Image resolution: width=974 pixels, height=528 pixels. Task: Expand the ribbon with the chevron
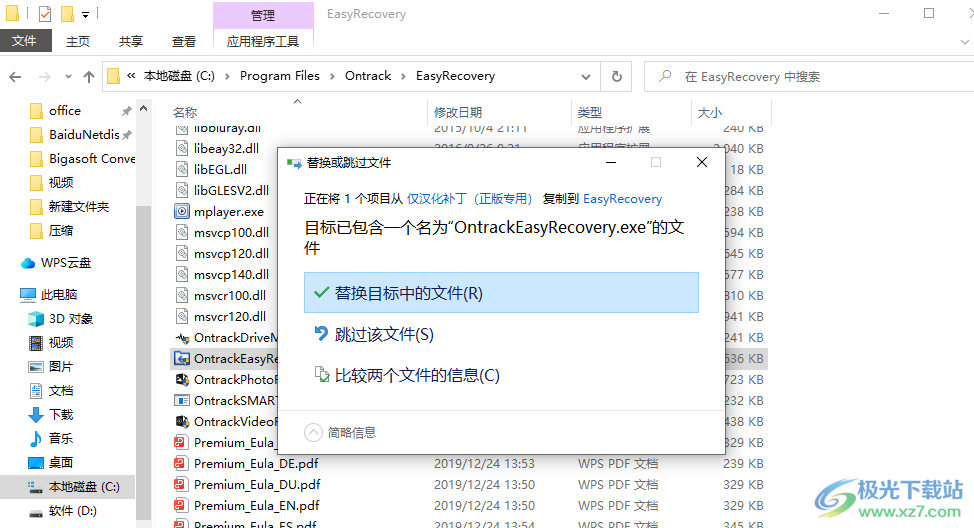(964, 42)
